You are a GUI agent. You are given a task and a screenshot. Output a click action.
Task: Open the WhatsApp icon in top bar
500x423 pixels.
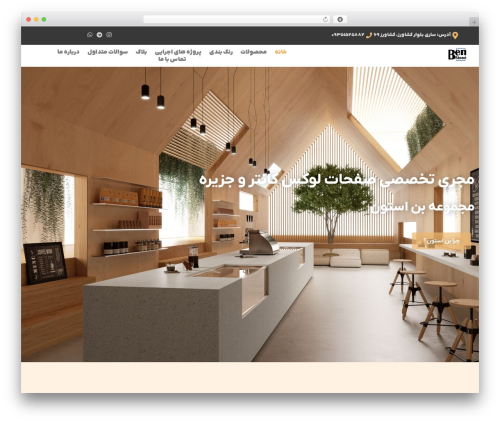(89, 35)
